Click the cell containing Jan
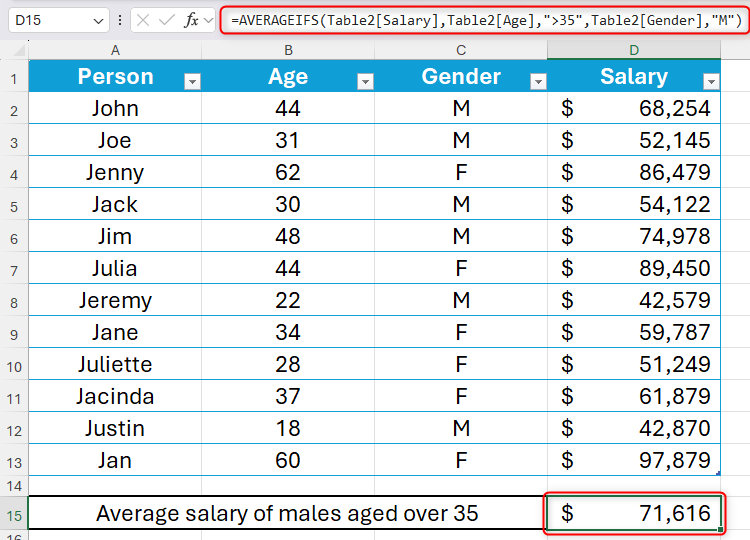 (x=115, y=461)
